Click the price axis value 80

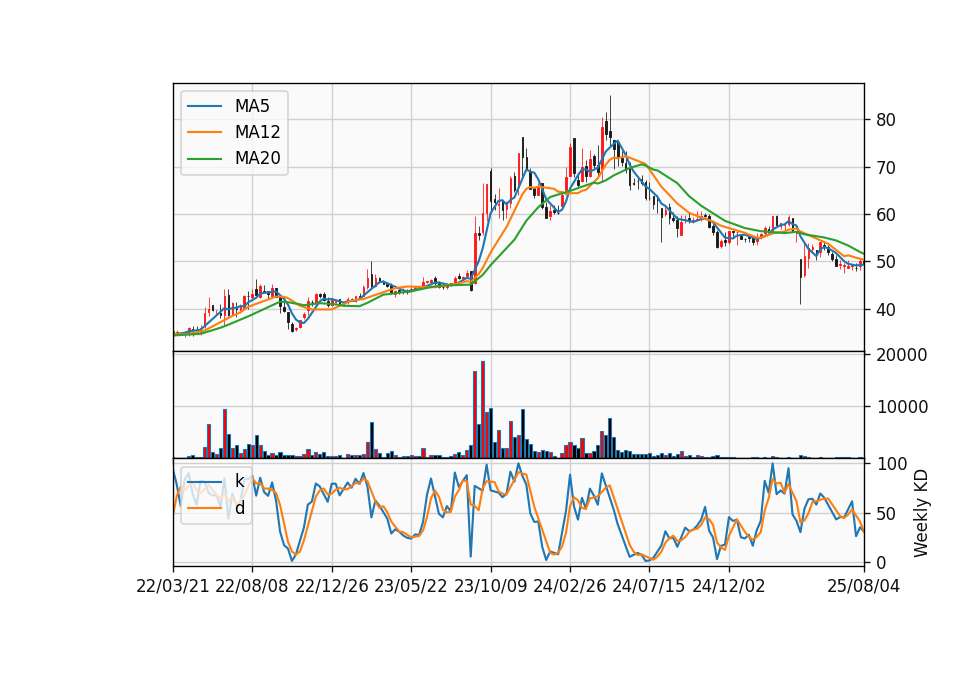click(x=886, y=120)
